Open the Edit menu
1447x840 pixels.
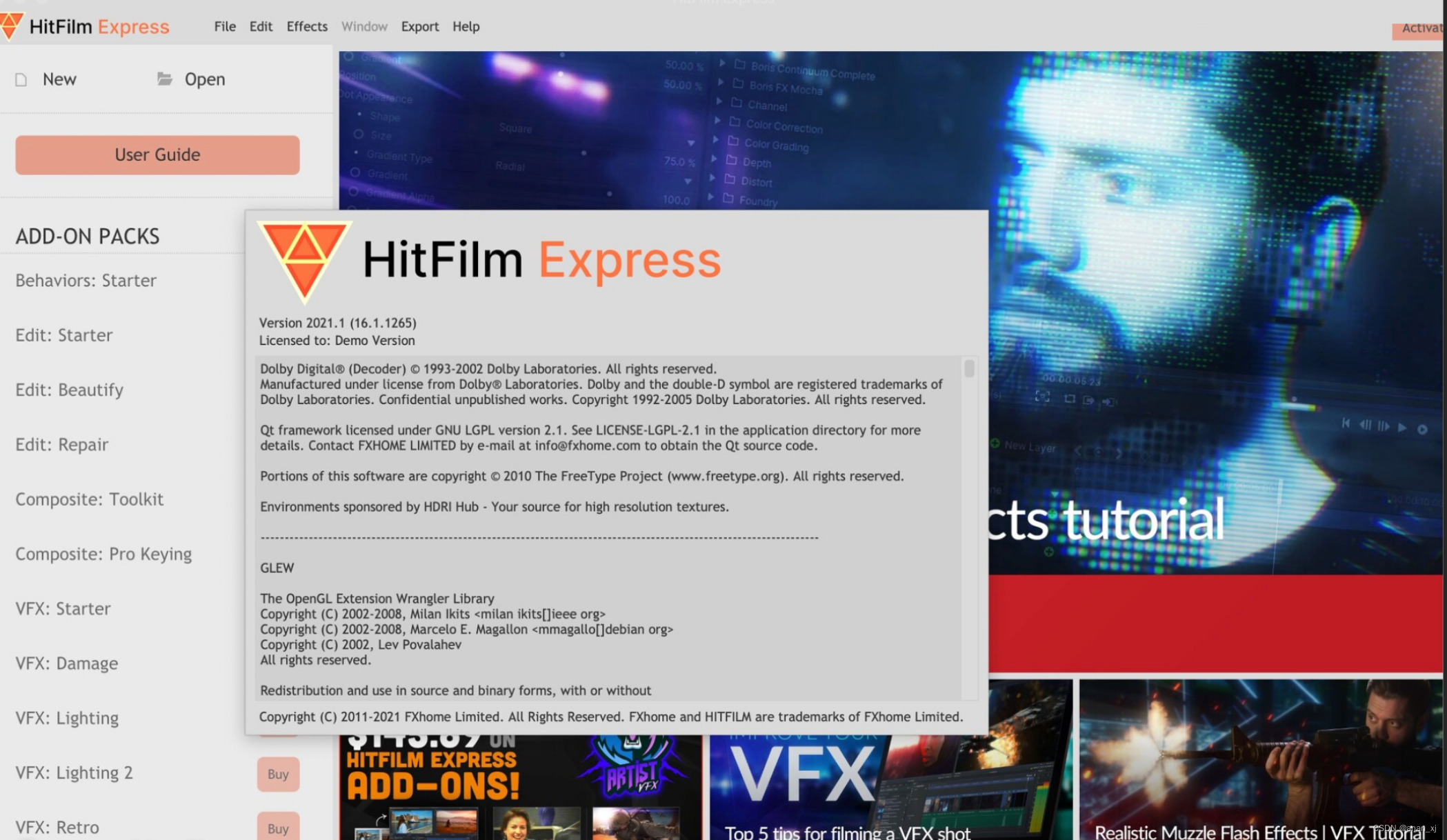[x=261, y=26]
